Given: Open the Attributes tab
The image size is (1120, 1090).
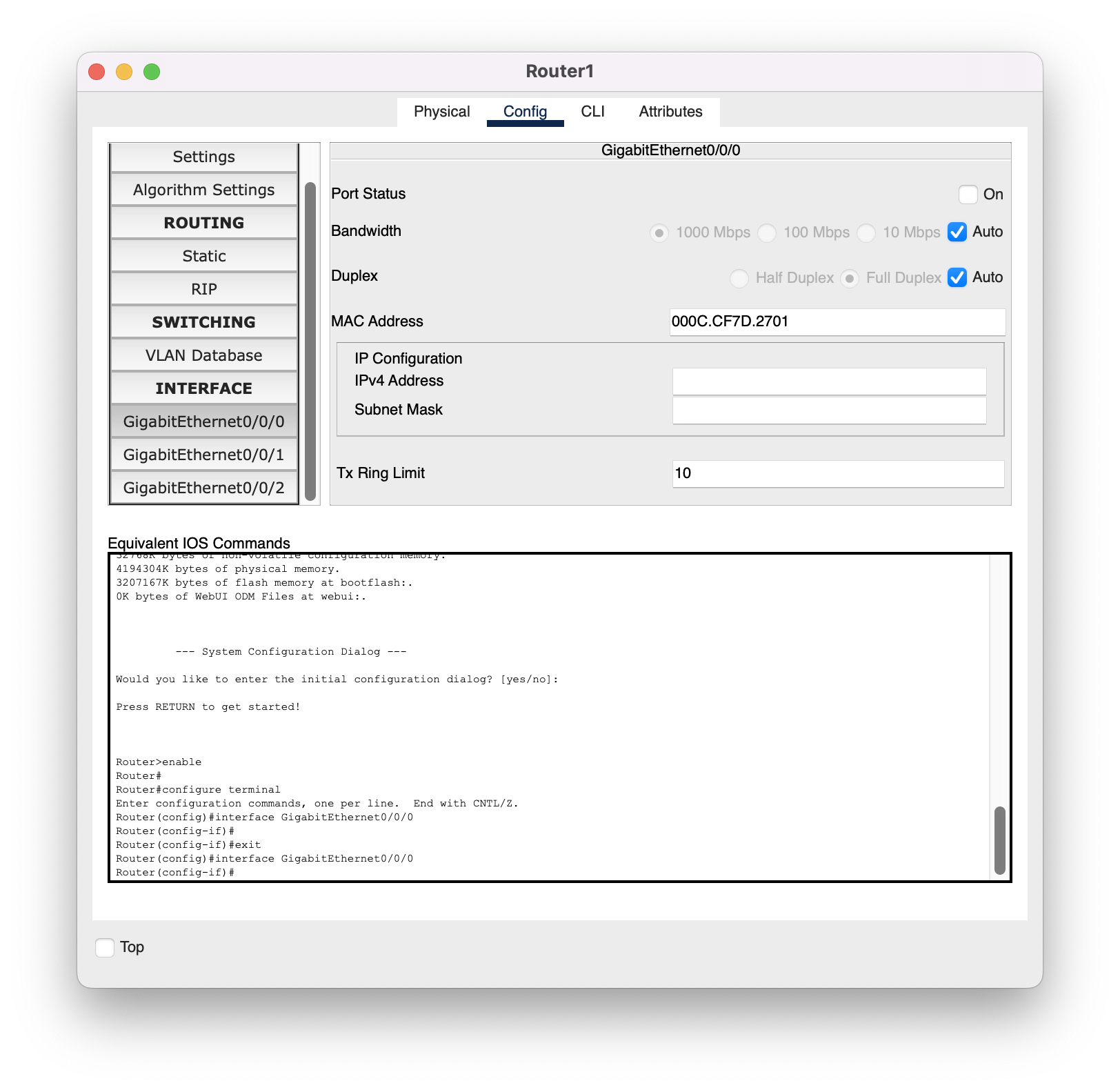Looking at the screenshot, I should (x=670, y=112).
